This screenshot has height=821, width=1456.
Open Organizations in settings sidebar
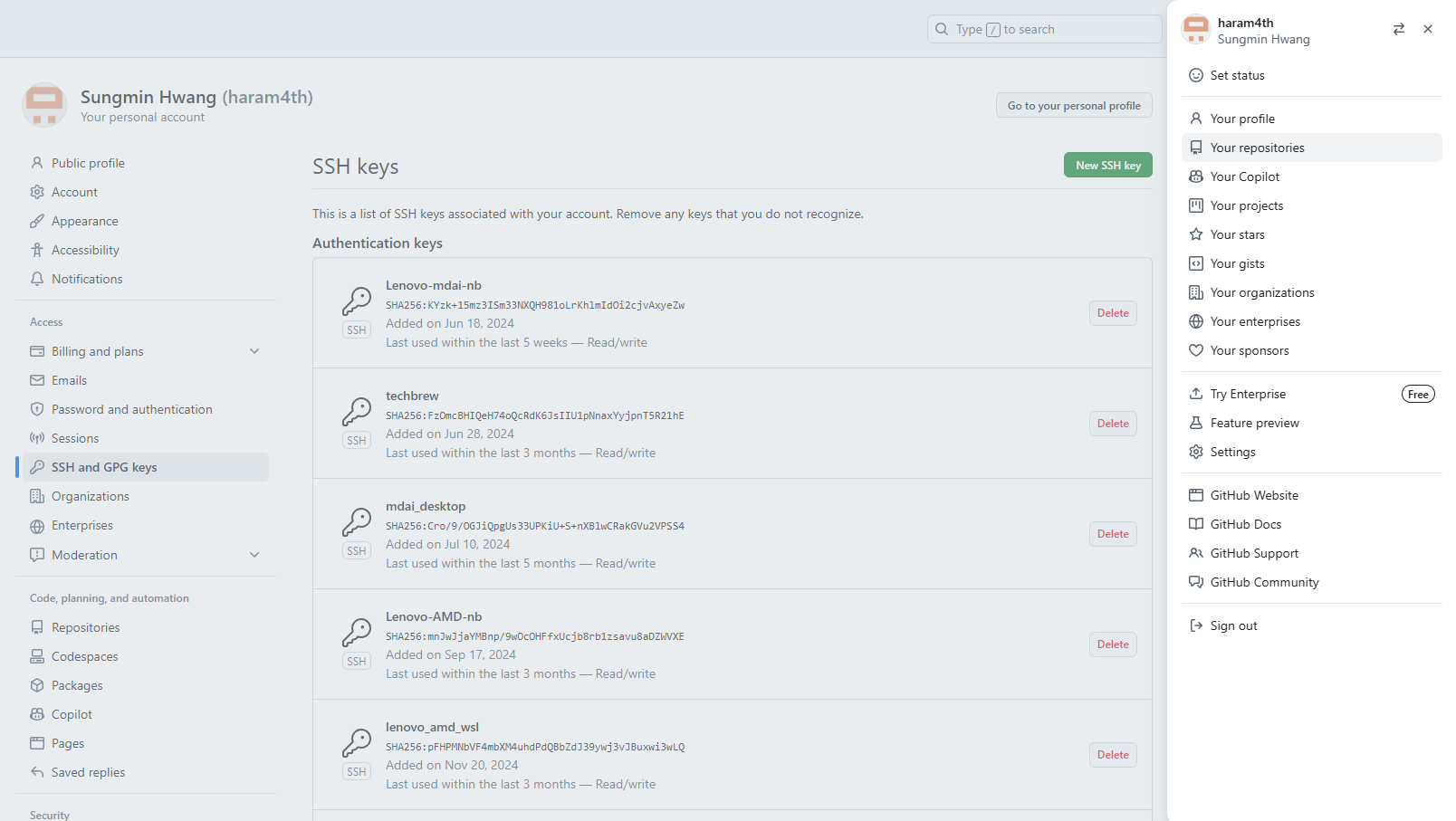click(146, 496)
